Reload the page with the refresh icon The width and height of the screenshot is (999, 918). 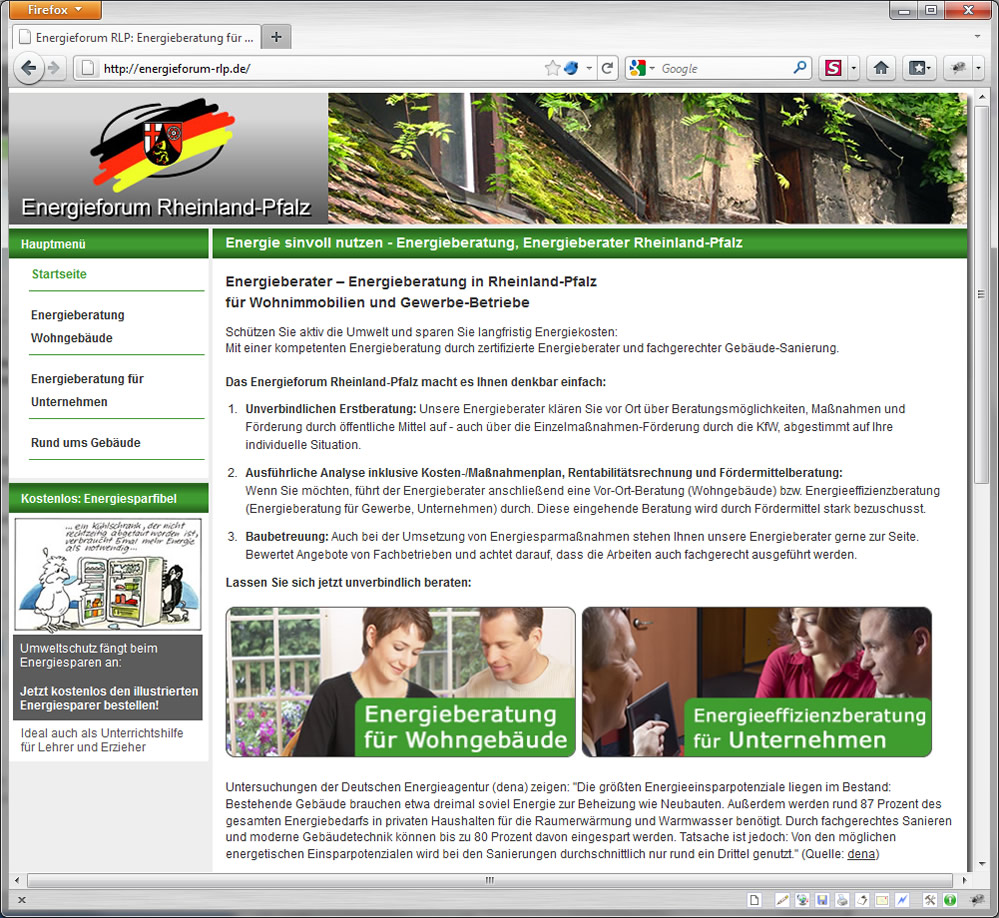607,68
